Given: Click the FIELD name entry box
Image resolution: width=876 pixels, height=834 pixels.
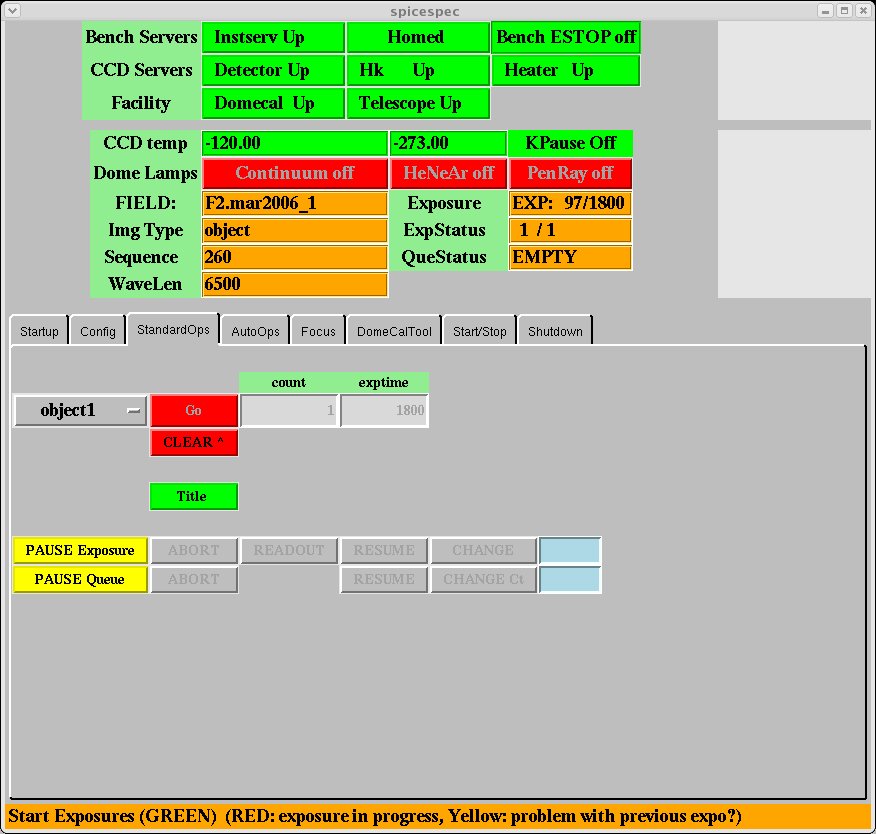Looking at the screenshot, I should pos(294,203).
